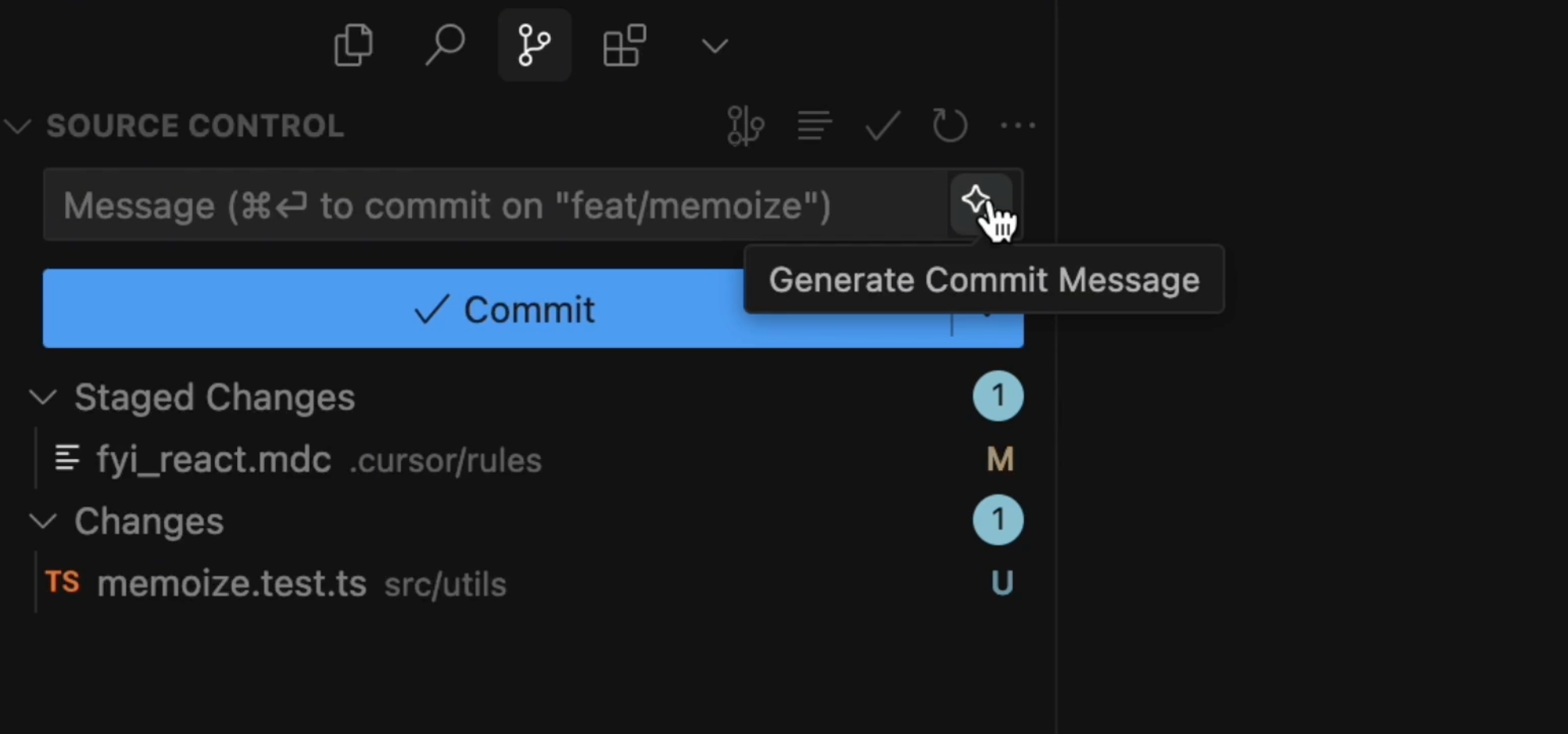Image resolution: width=1568 pixels, height=734 pixels.
Task: Open the additional views chevron menu
Action: tap(713, 45)
